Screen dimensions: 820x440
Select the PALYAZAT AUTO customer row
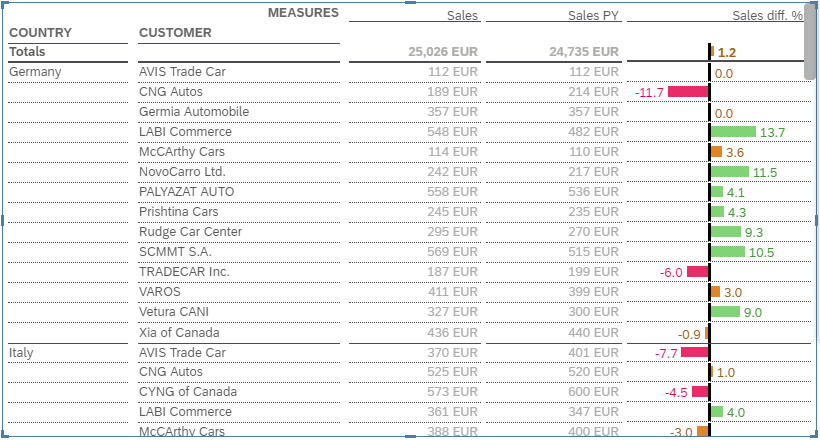[186, 192]
